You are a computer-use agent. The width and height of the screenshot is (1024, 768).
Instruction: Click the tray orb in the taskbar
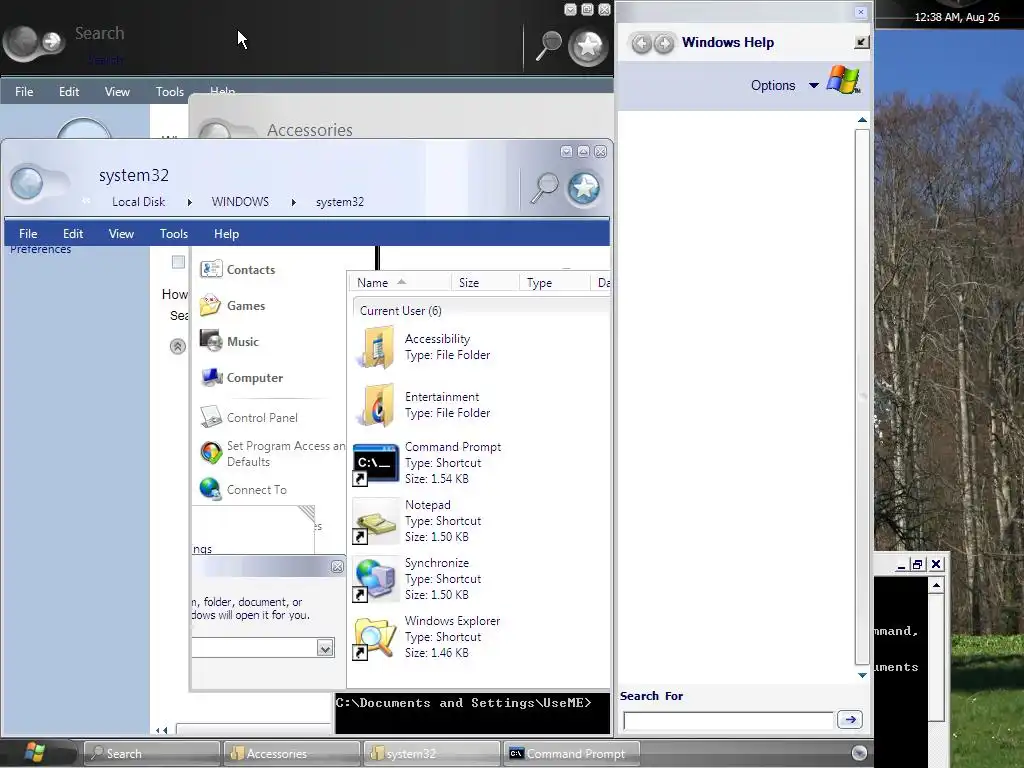tap(859, 753)
